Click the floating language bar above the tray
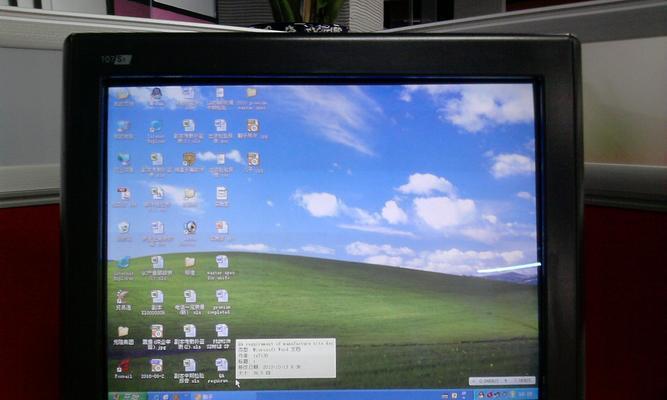 pyautogui.click(x=502, y=380)
